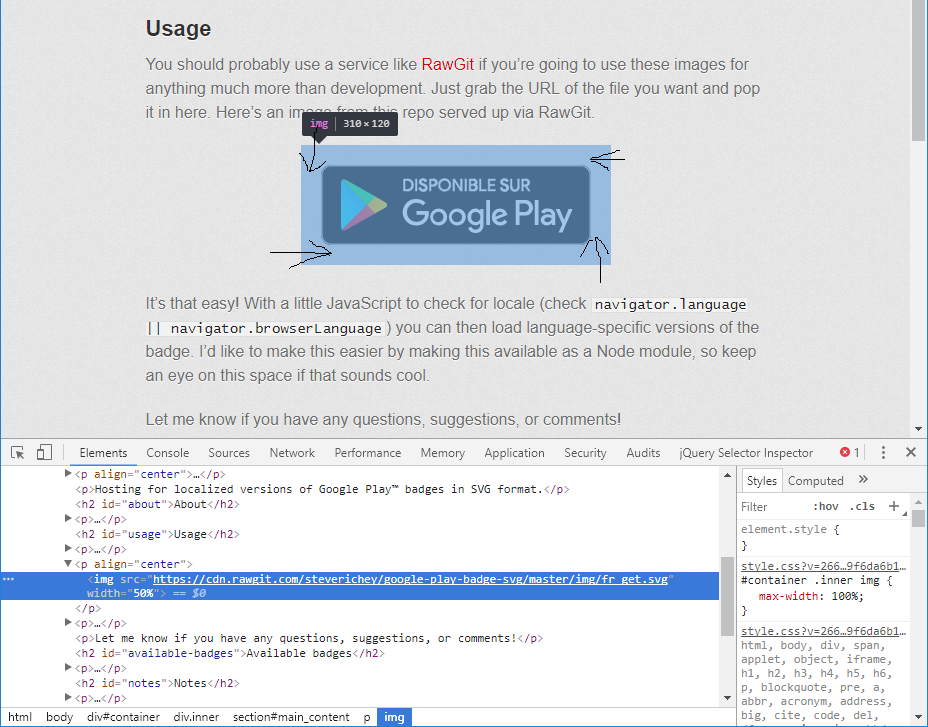Image resolution: width=928 pixels, height=727 pixels.
Task: Select the h2 id="usage" DOM node
Action: (157, 534)
